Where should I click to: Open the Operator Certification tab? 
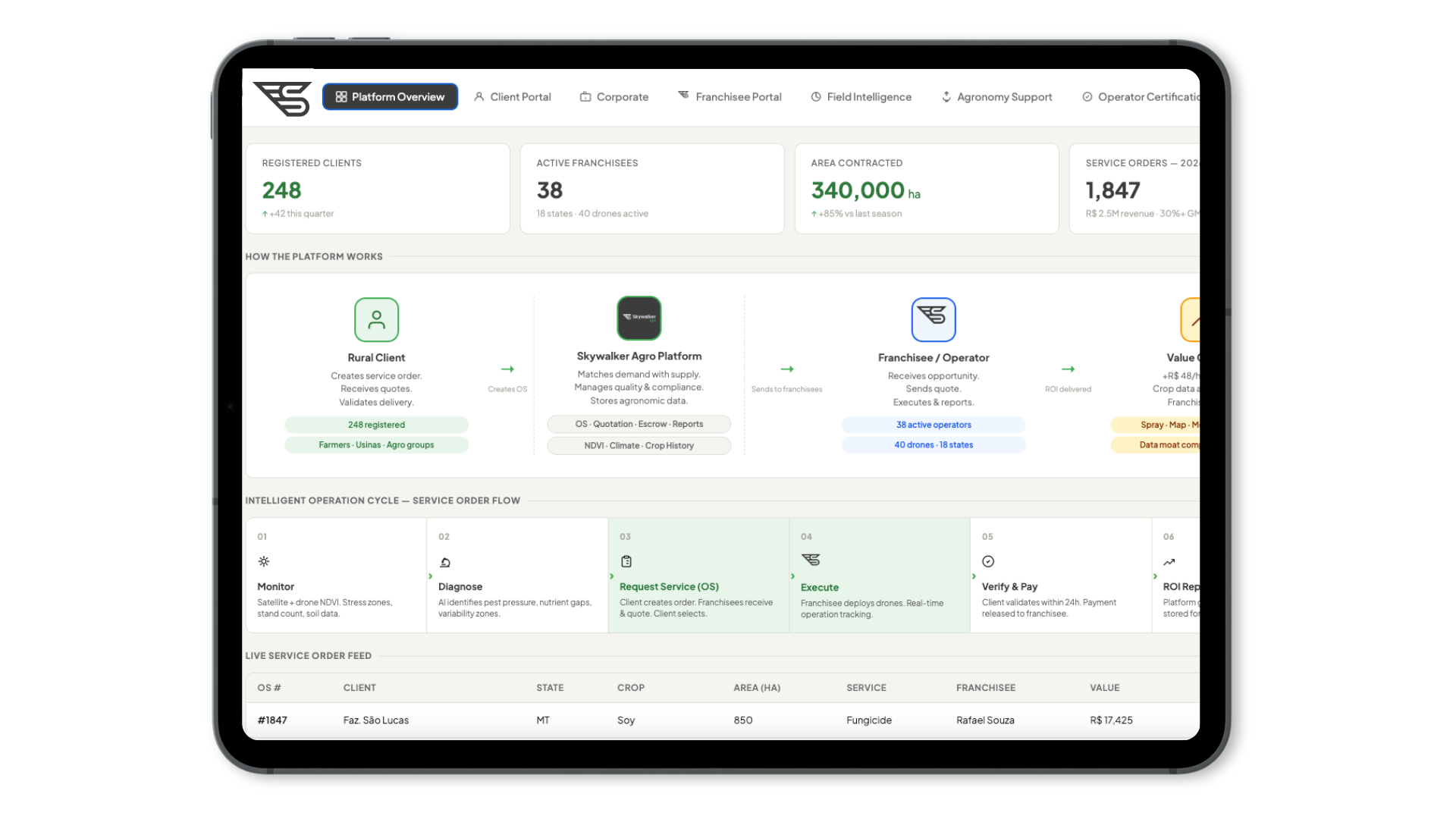click(x=1141, y=97)
